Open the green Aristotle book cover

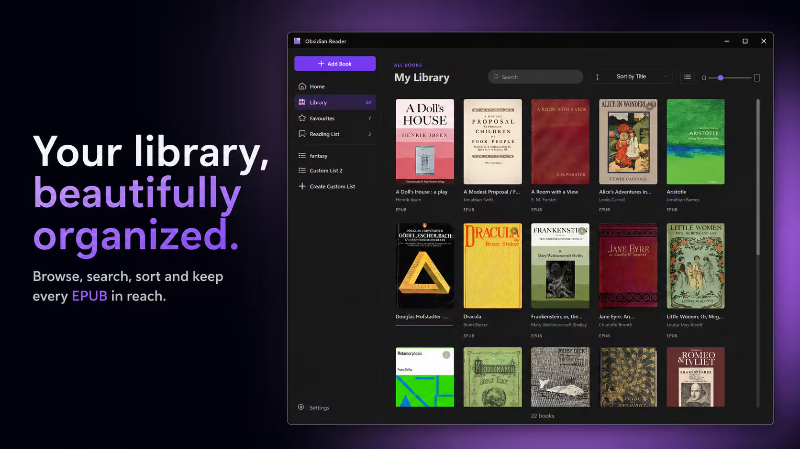click(695, 141)
